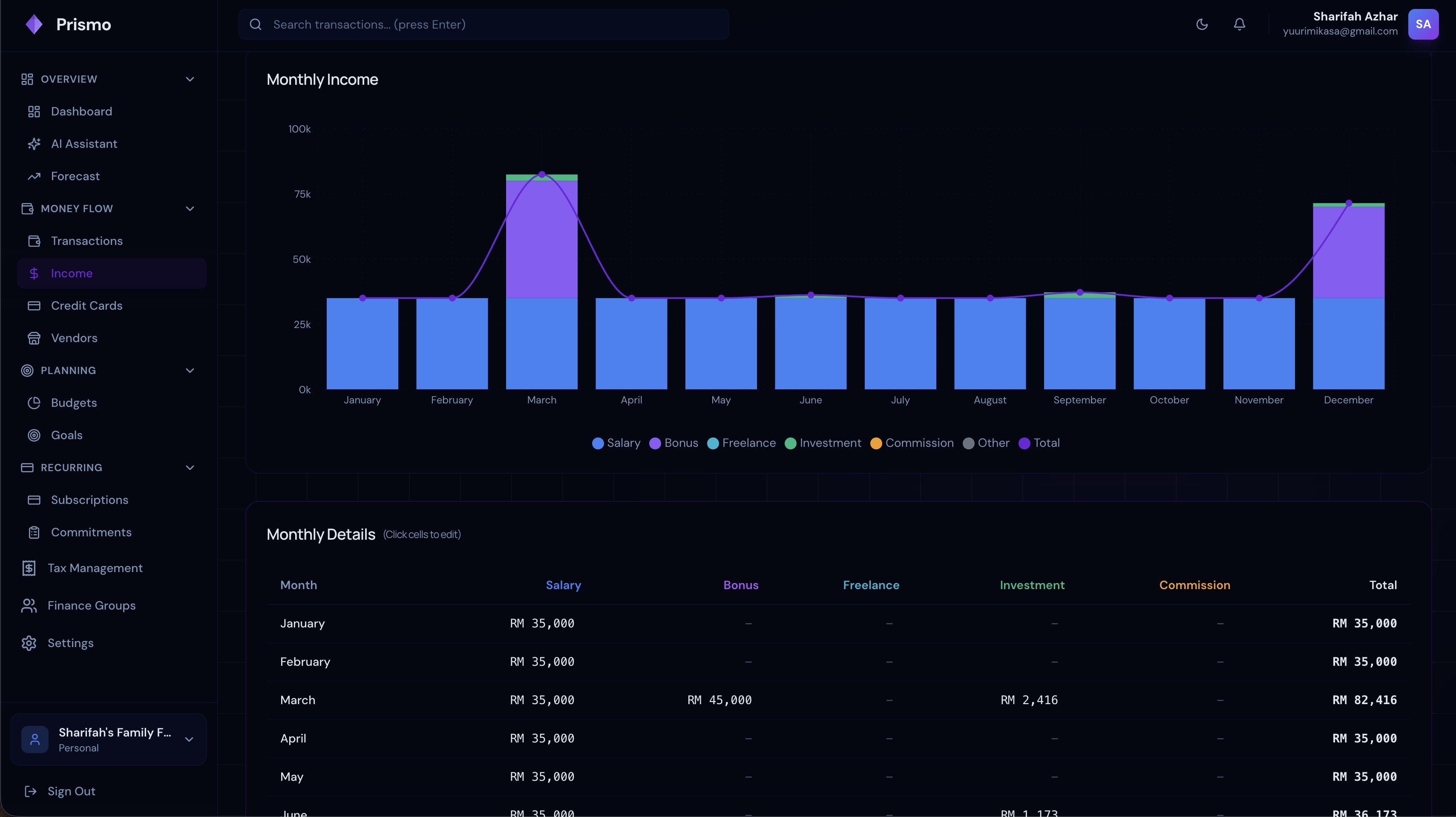Click the Settings gear icon
This screenshot has width=1456, height=817.
click(29, 643)
